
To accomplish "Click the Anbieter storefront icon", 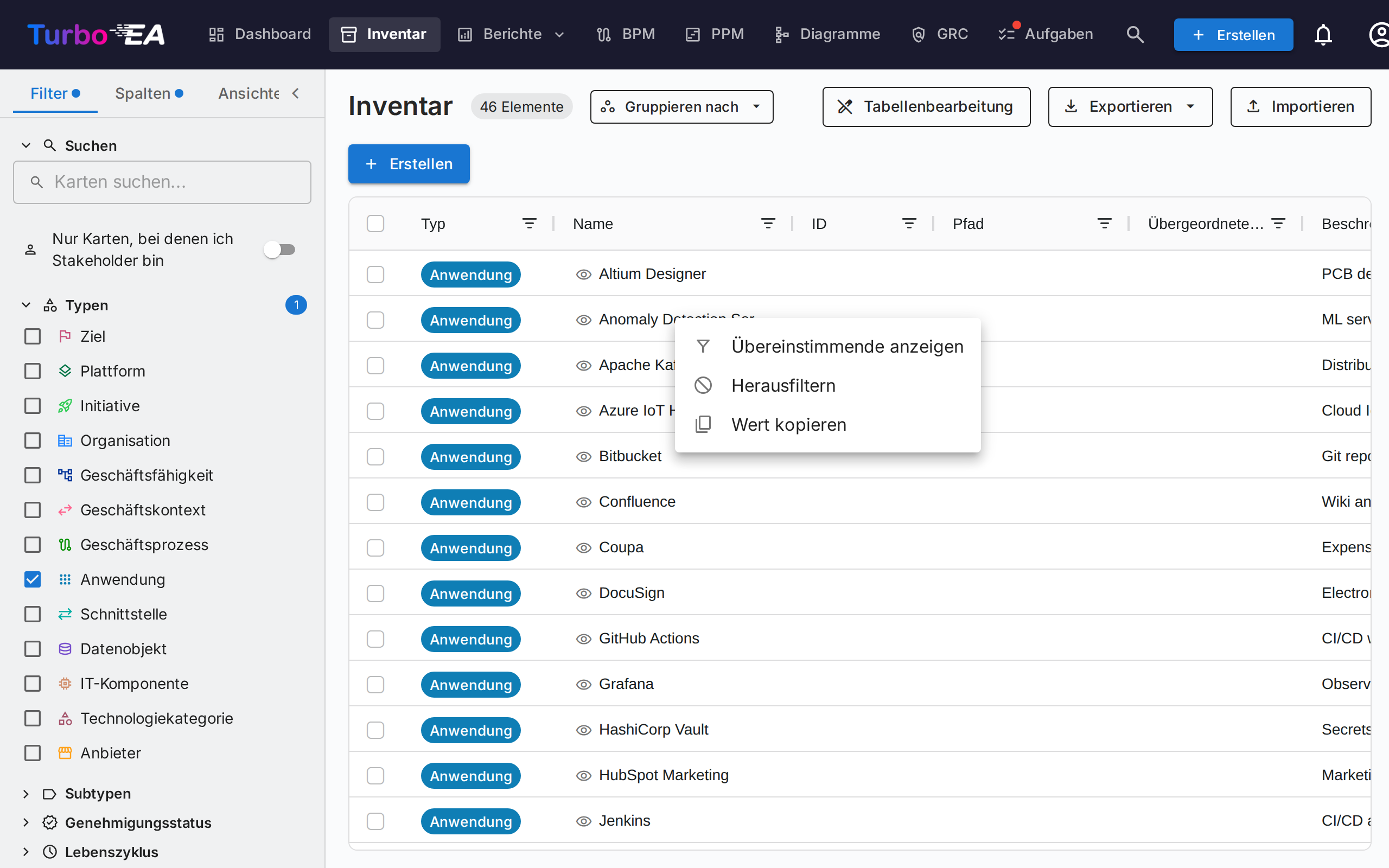I will (x=65, y=753).
